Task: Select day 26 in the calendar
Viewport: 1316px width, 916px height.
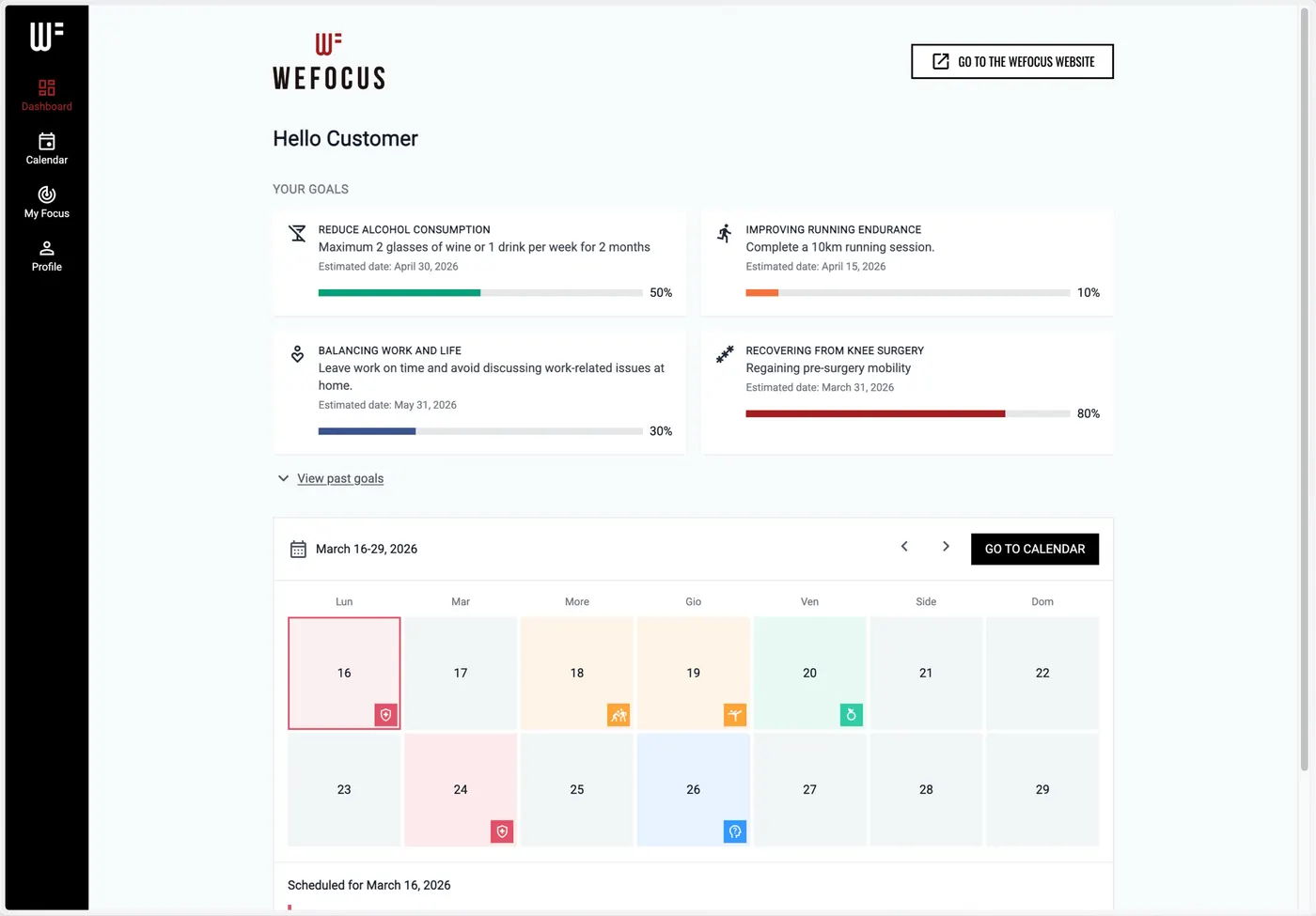Action: [x=694, y=789]
